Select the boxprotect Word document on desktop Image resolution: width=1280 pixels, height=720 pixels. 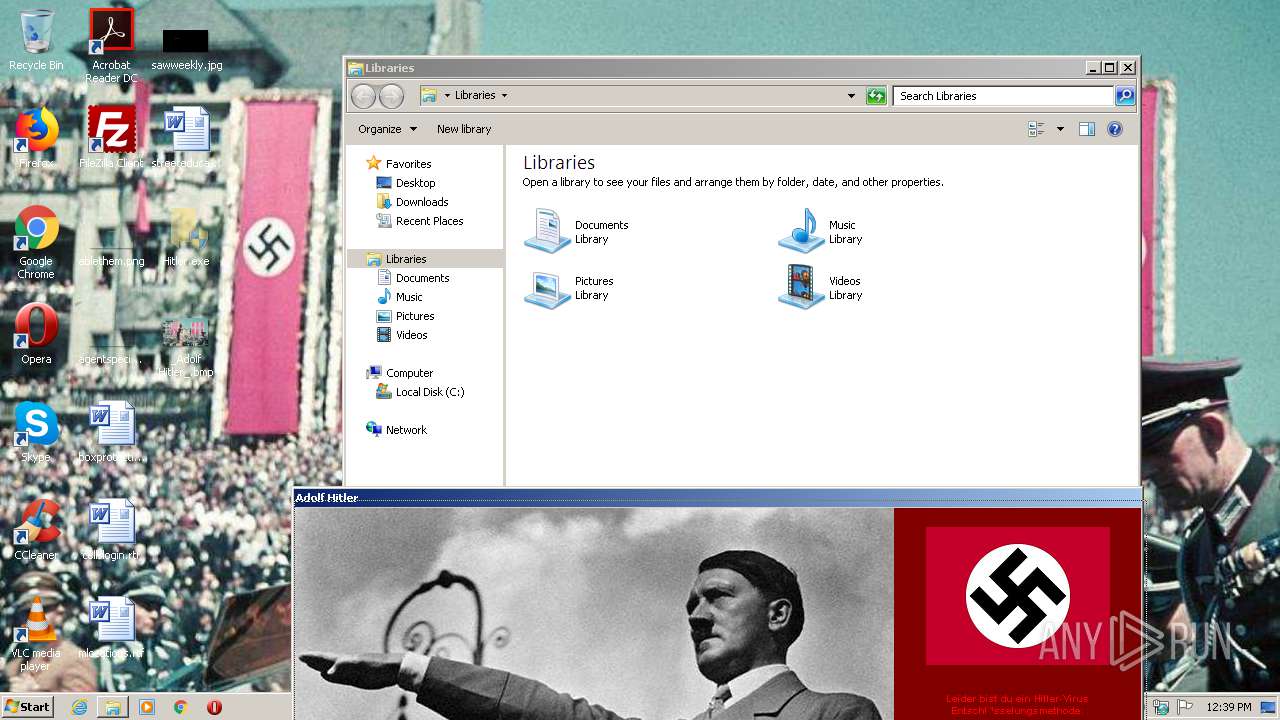(111, 432)
